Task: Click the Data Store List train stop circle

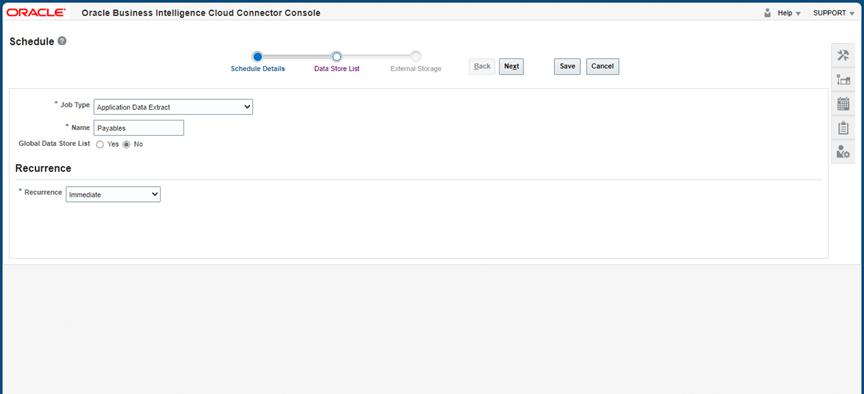Action: (337, 56)
